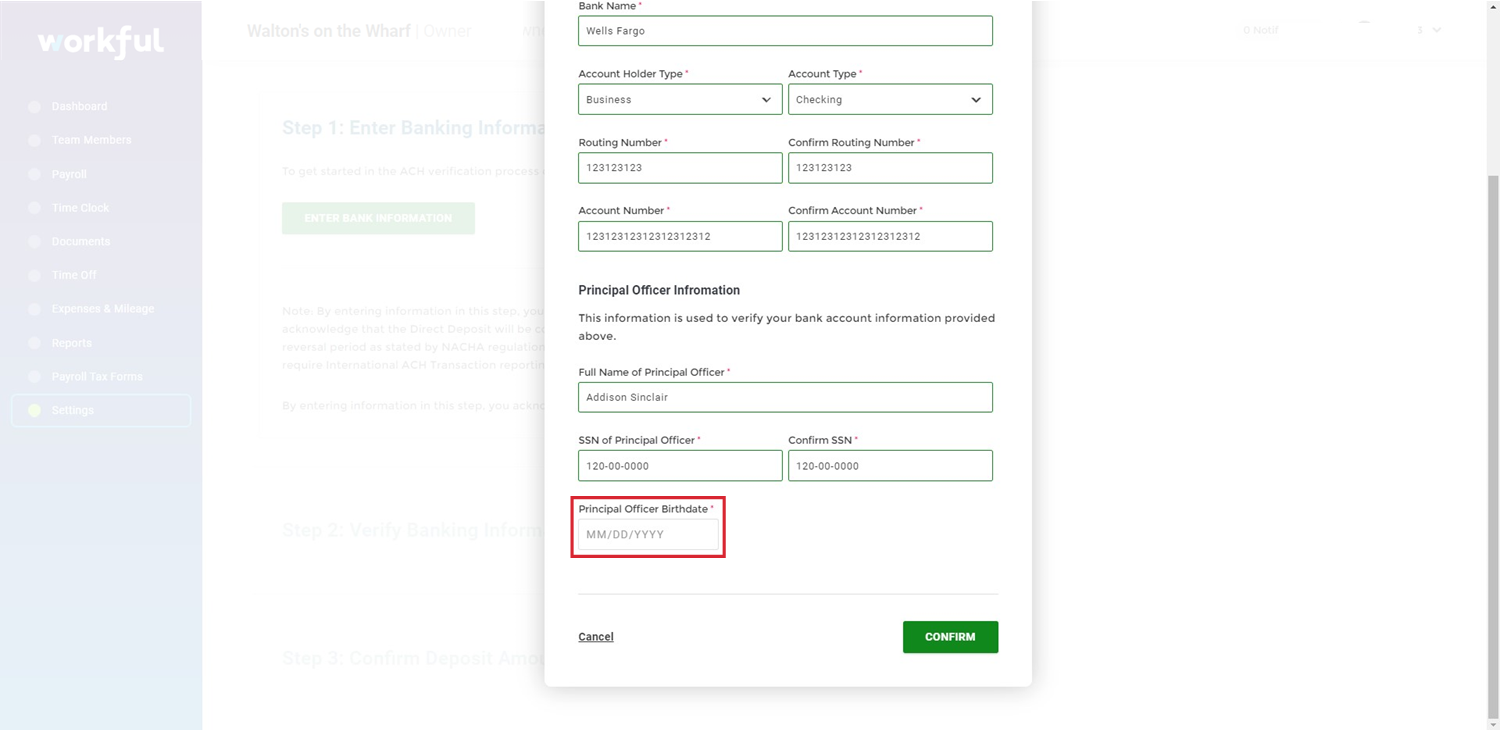Open the Account Type dropdown
This screenshot has height=732, width=1500.
click(890, 99)
